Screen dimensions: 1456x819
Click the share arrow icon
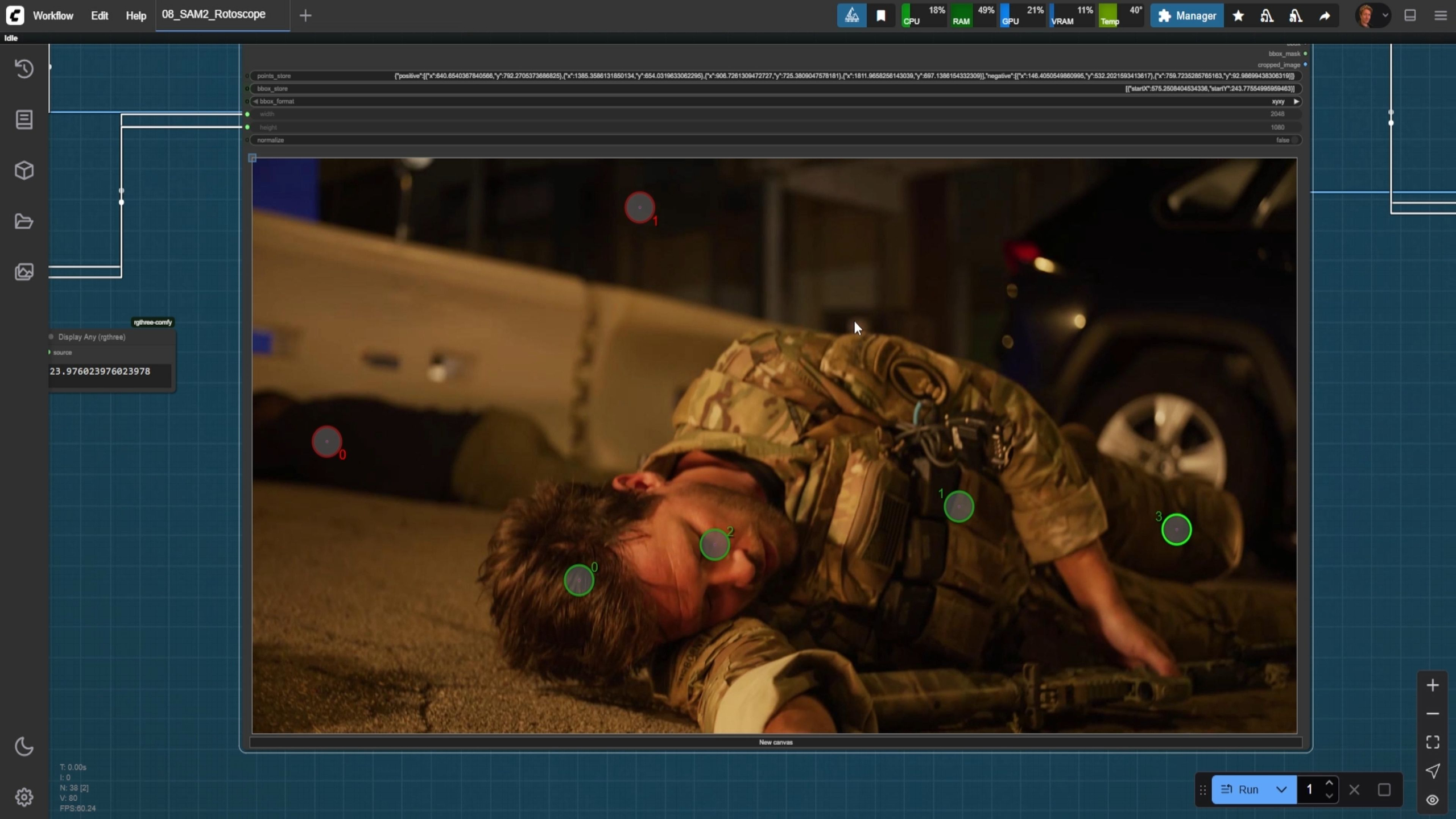(x=1325, y=16)
